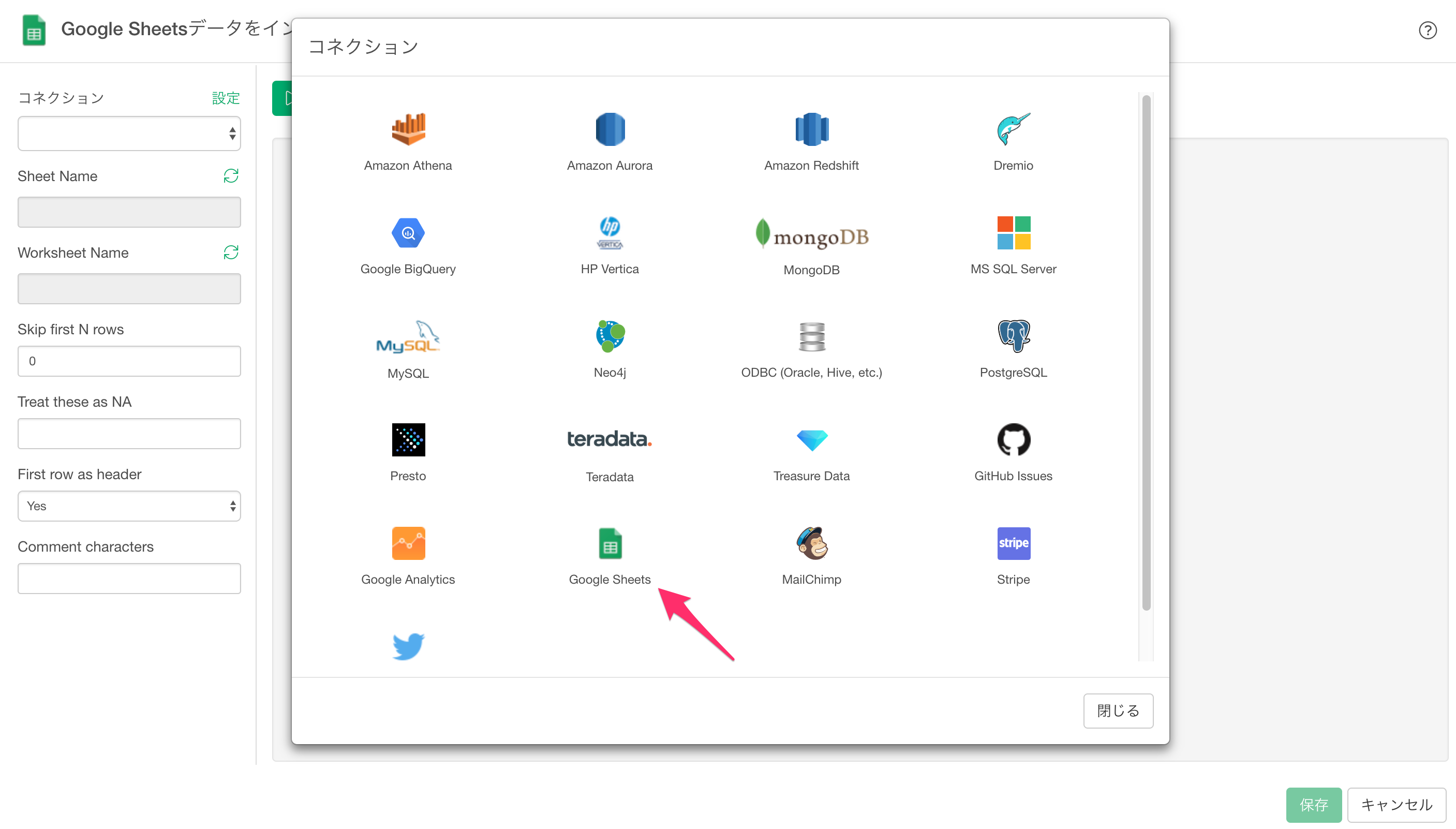Select the MS SQL Server icon

coord(1013,233)
